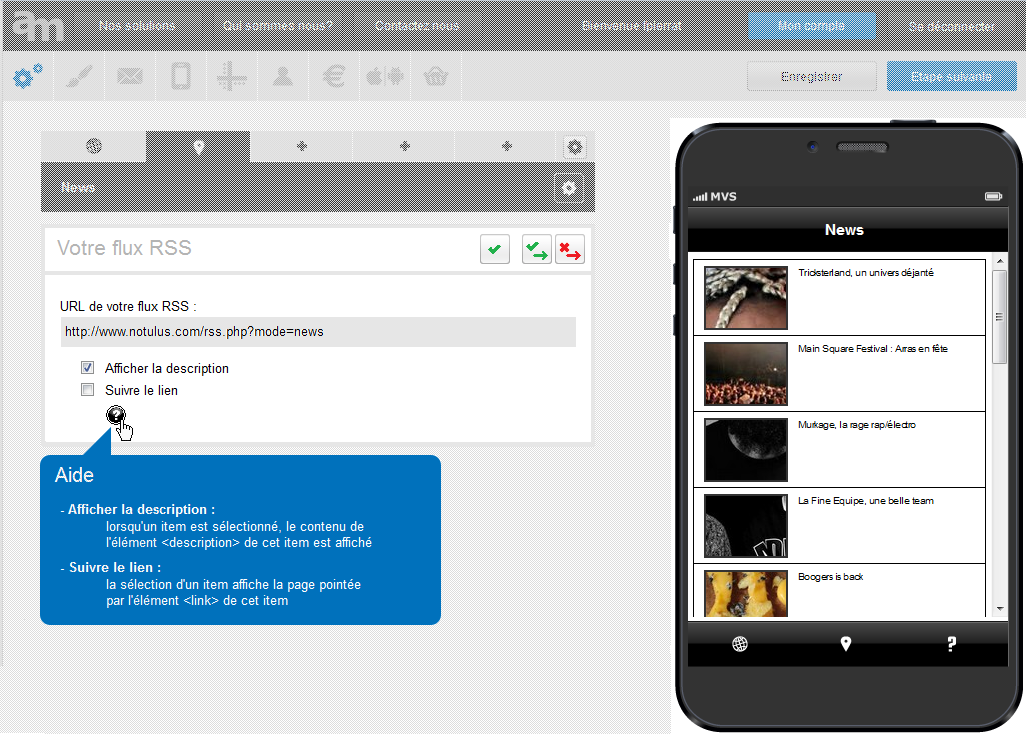Image resolution: width=1026 pixels, height=737 pixels.
Task: Click the envelope icon in toolbar
Action: (129, 77)
